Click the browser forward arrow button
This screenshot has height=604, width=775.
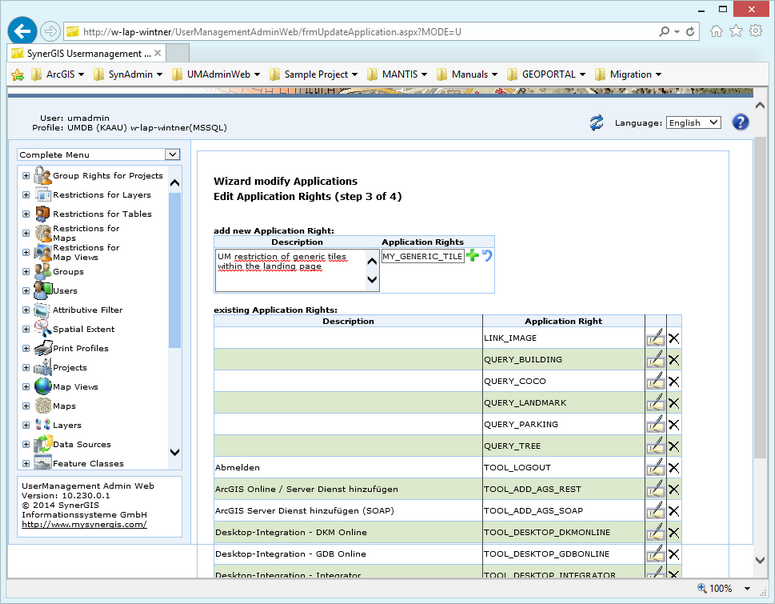coord(50,32)
